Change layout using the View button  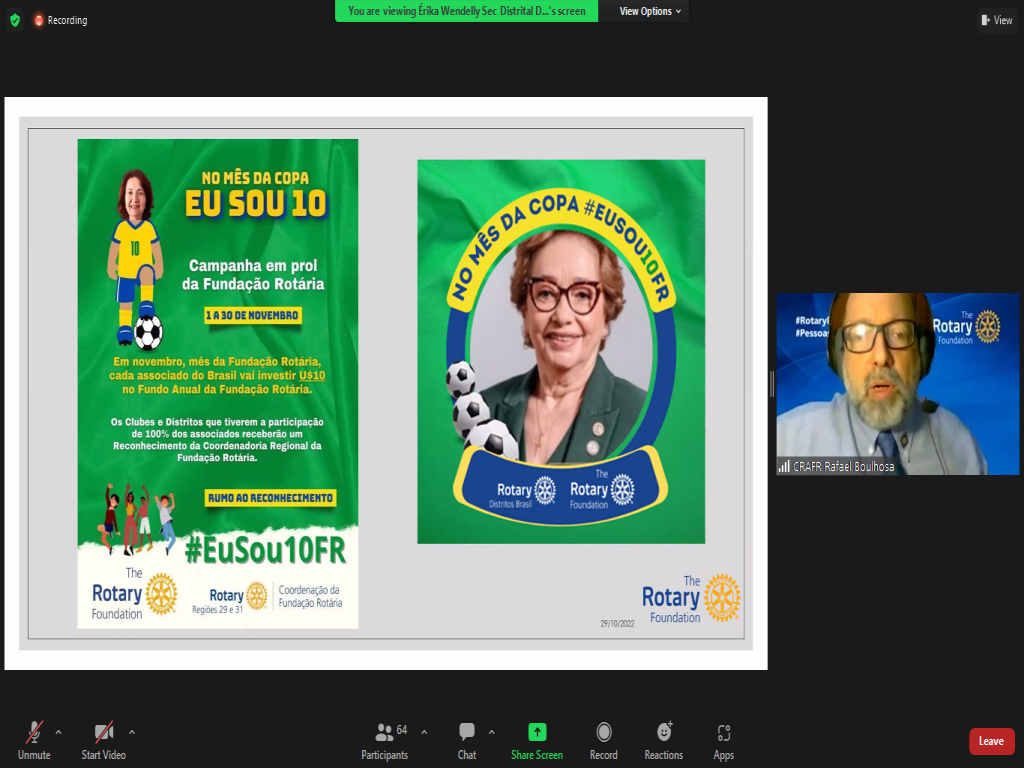(x=996, y=20)
